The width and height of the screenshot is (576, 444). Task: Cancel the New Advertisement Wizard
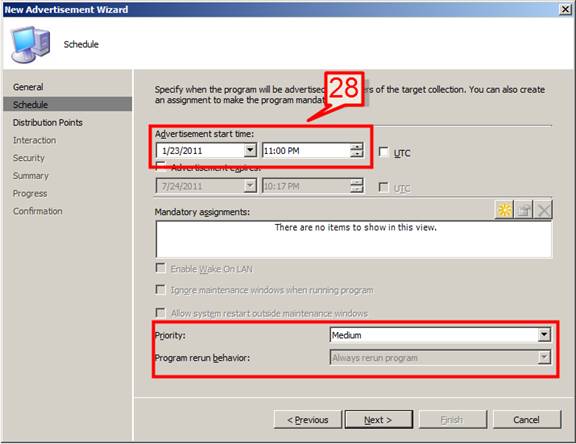527,420
